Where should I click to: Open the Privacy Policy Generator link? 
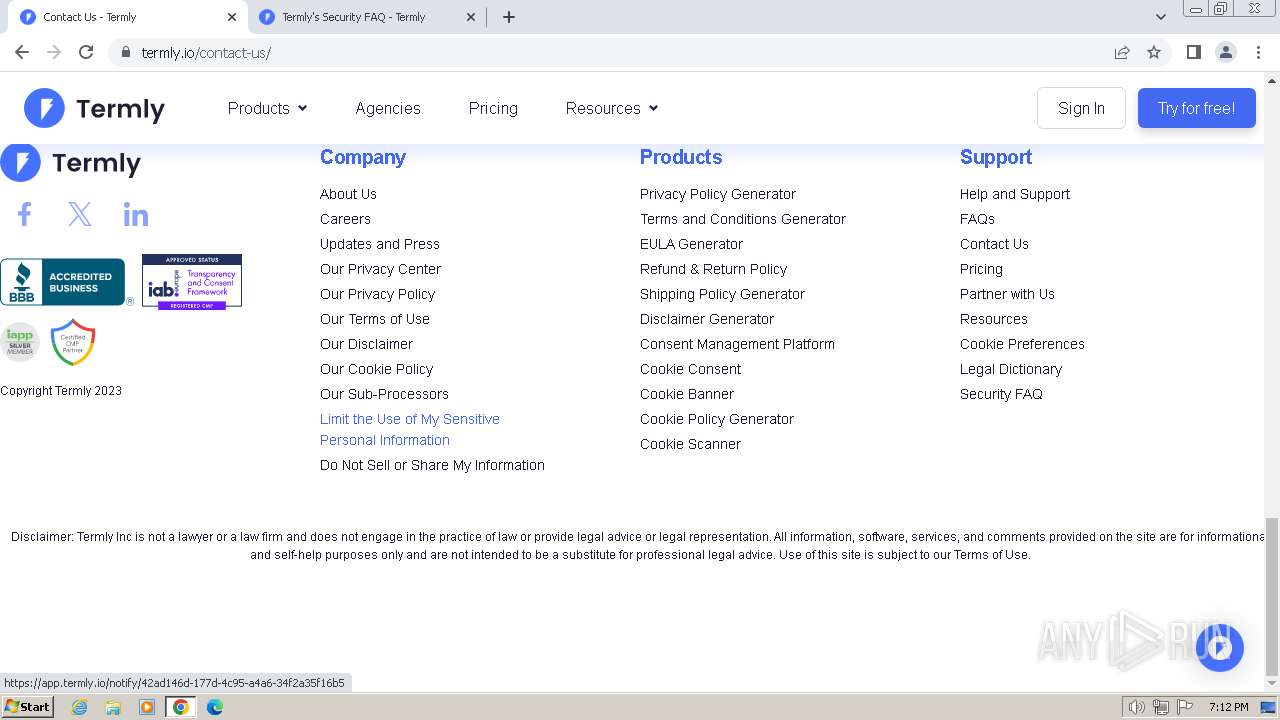718,194
